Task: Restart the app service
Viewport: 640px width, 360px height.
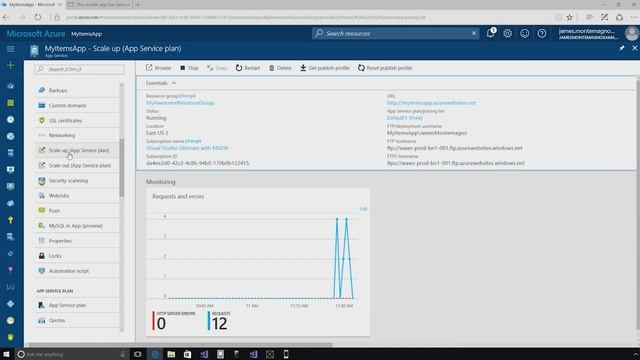Action: point(248,68)
